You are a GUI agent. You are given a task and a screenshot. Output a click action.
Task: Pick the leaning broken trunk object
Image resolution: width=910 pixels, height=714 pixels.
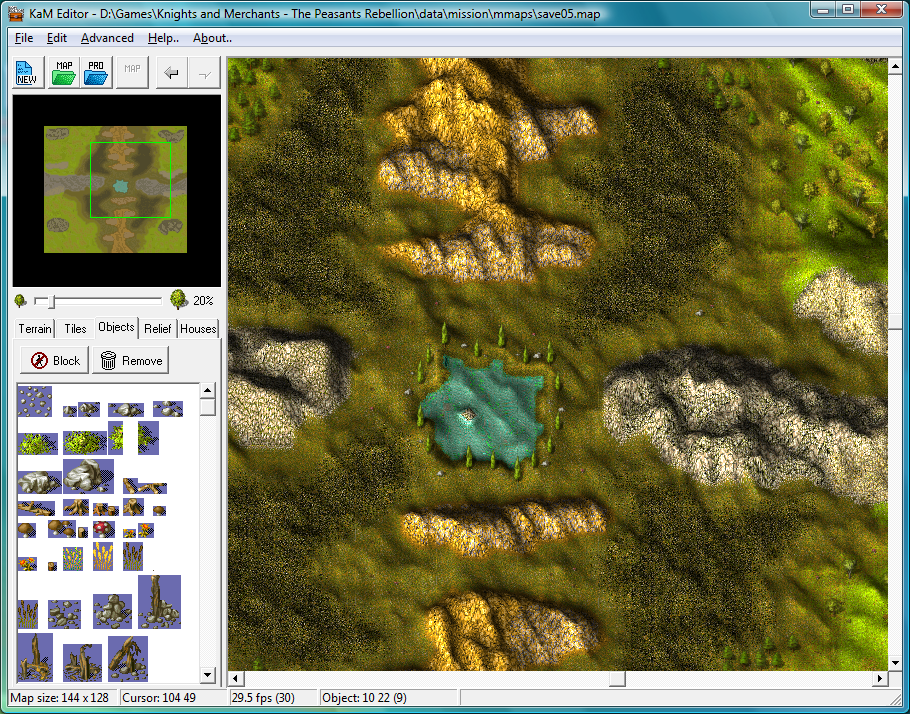128,658
